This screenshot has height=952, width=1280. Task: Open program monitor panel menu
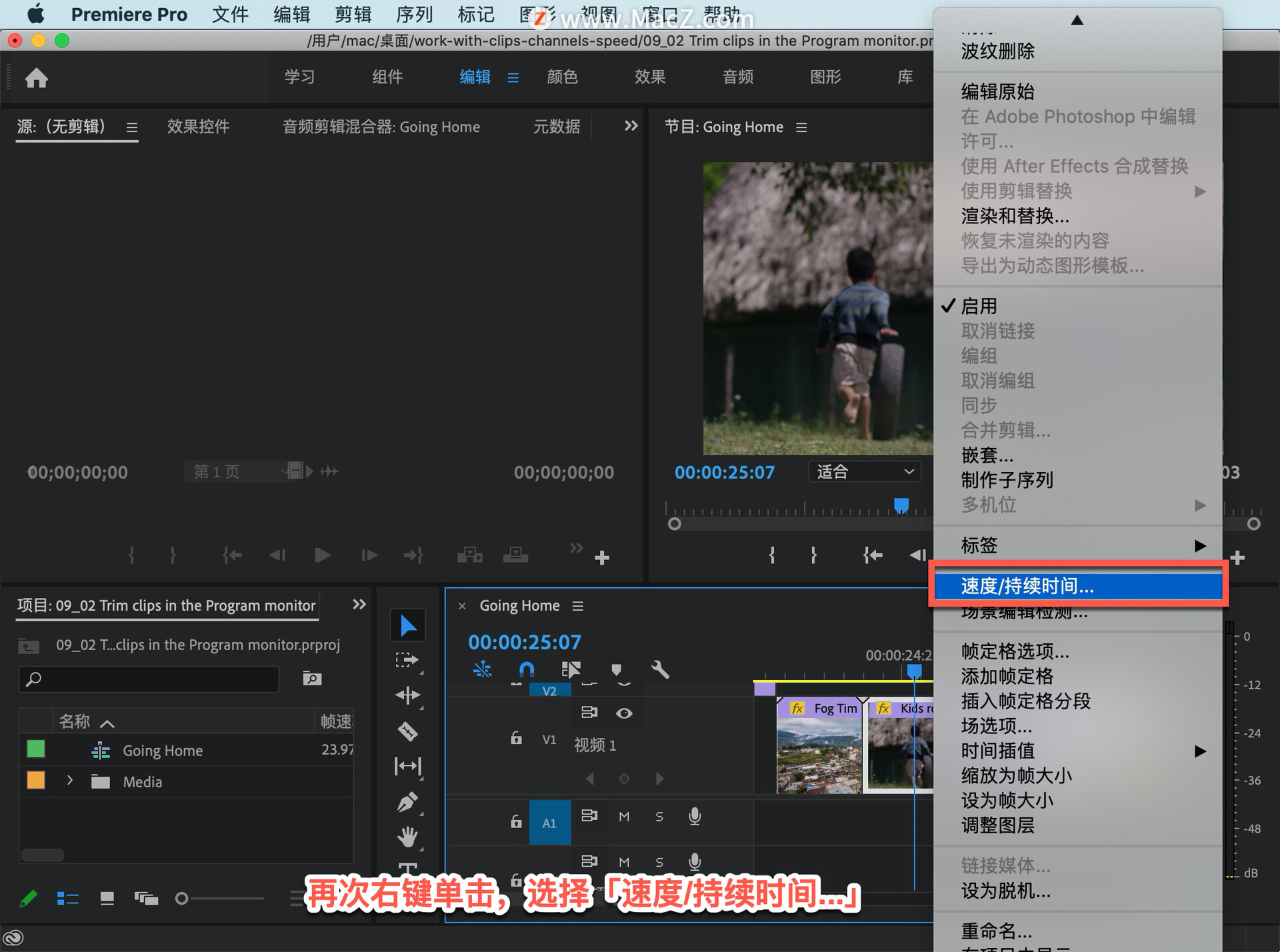point(801,127)
